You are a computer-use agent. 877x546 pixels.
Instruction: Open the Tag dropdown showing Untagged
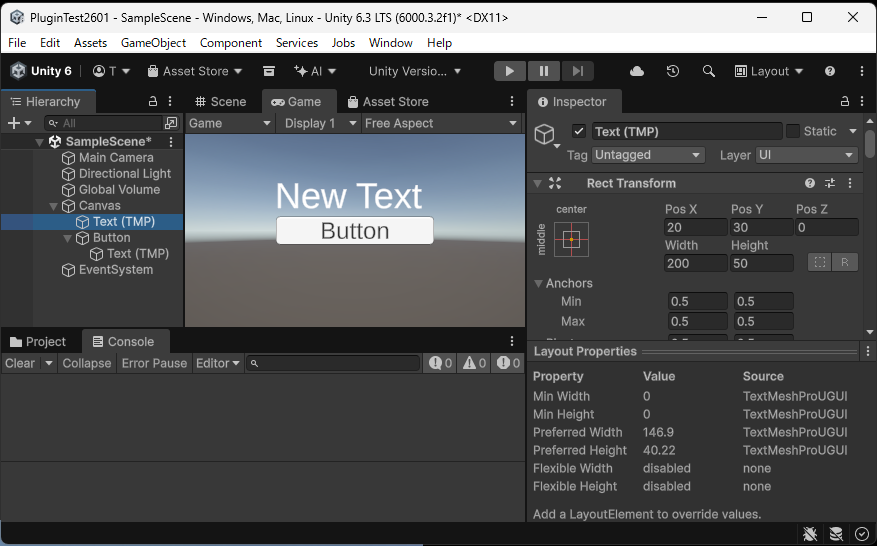tap(648, 155)
